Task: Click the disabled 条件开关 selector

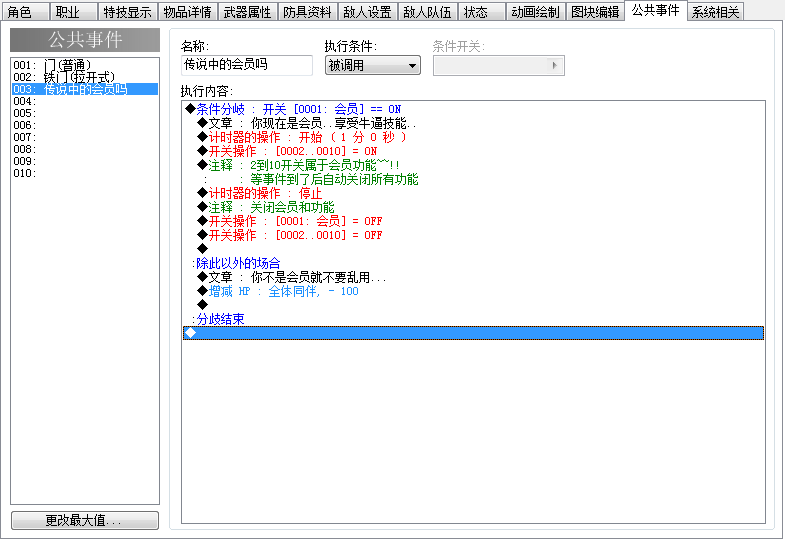Action: point(499,66)
